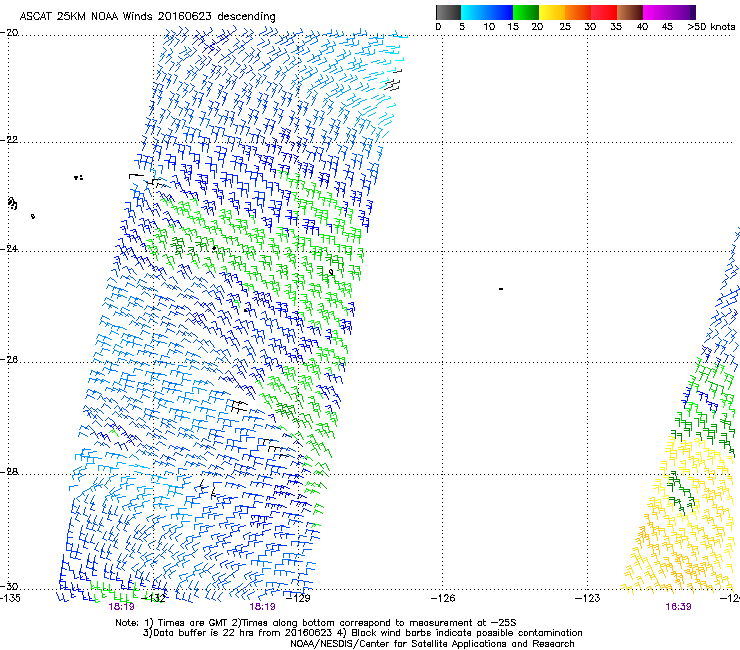Click the dark purple 45-50 color segment
740x650 pixels.
coord(682,12)
